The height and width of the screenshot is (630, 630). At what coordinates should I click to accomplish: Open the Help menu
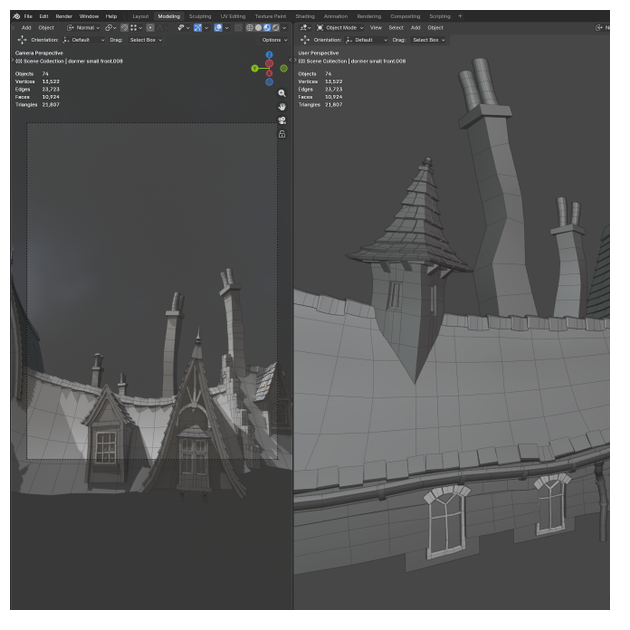click(x=111, y=16)
